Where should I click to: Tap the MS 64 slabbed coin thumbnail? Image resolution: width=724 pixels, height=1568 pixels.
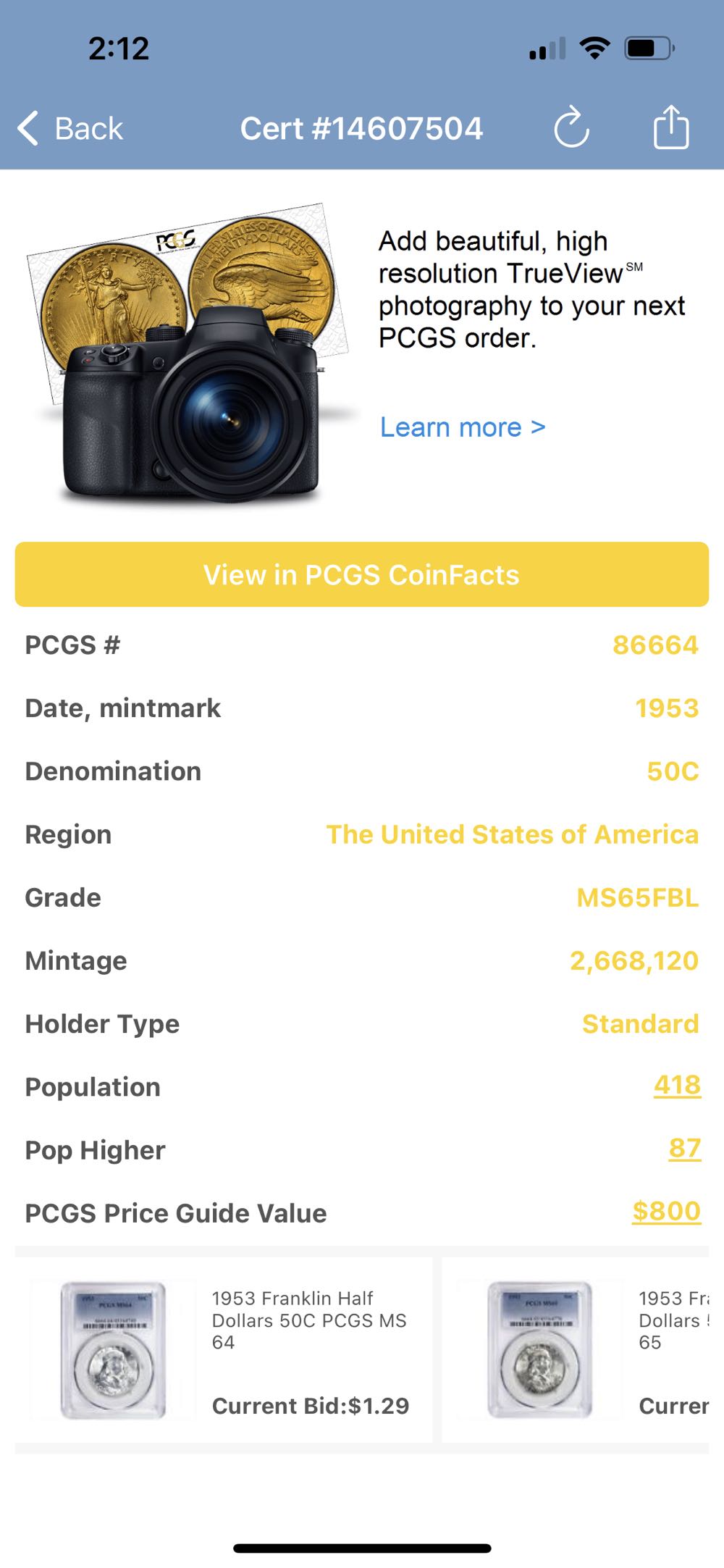click(x=113, y=1349)
